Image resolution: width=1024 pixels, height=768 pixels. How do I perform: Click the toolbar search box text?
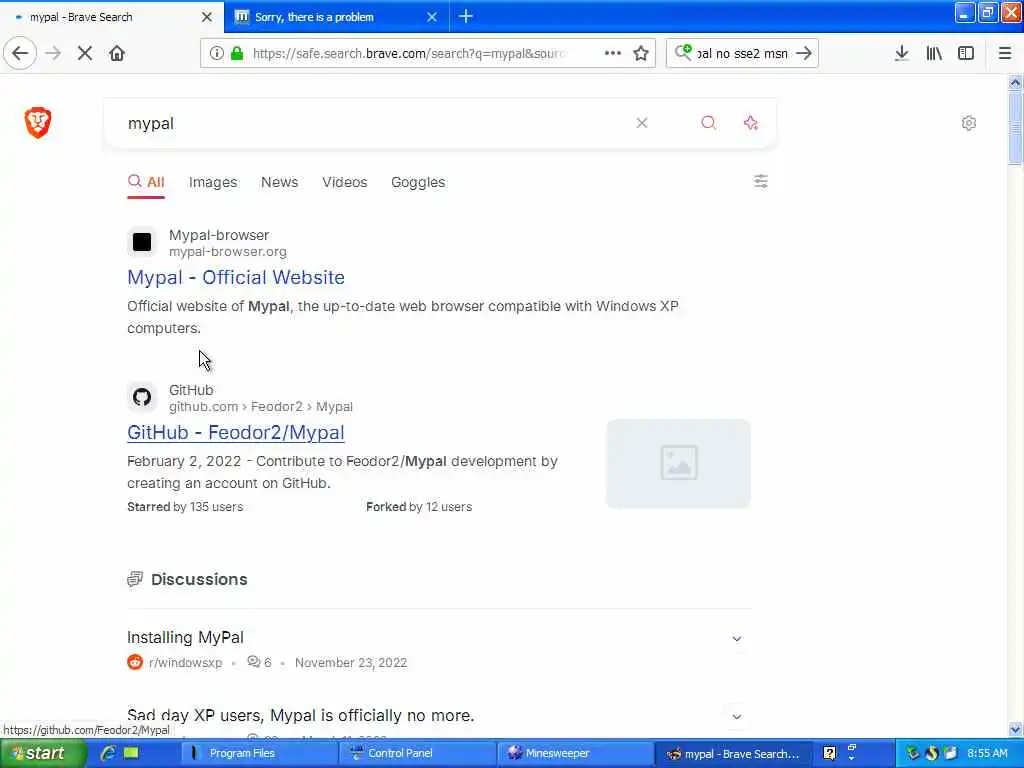(743, 54)
